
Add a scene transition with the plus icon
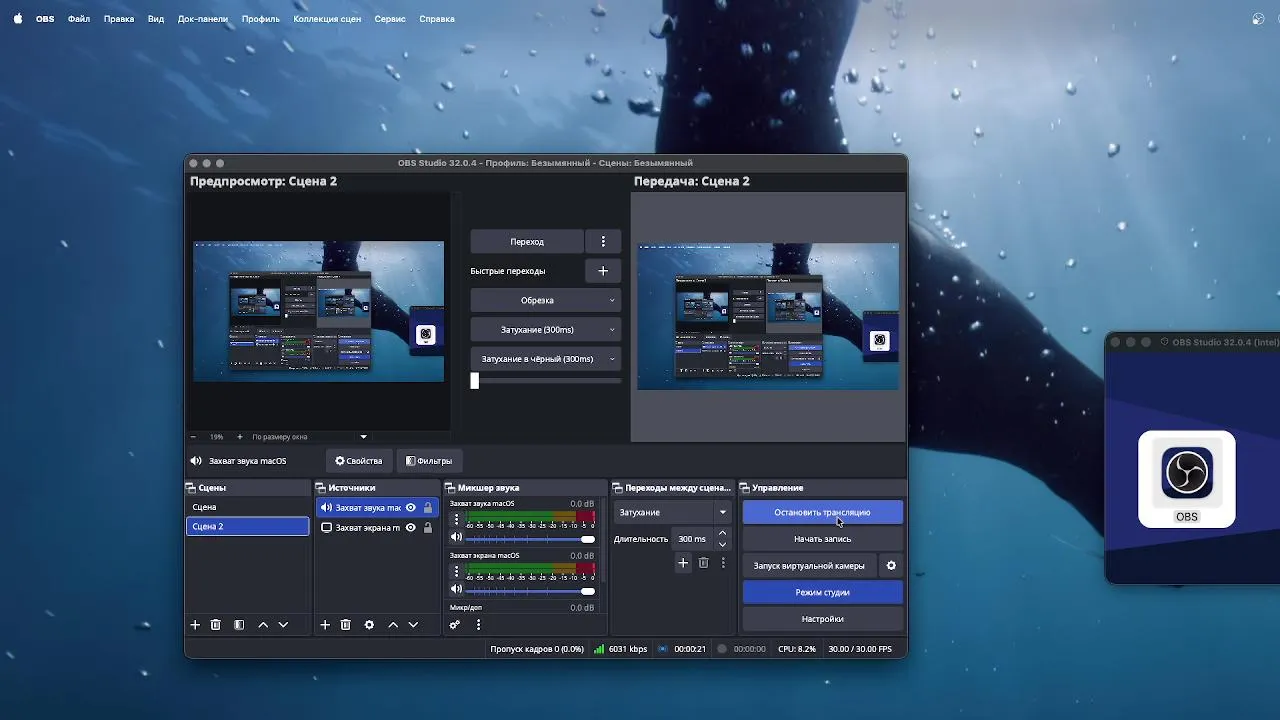coord(683,563)
